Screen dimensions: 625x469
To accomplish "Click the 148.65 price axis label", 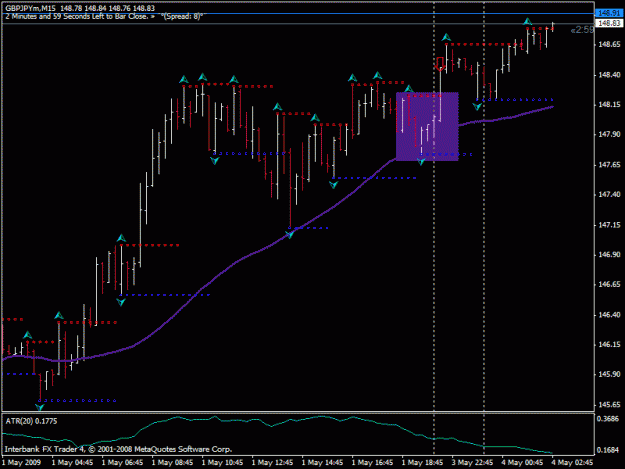I will 609,44.
